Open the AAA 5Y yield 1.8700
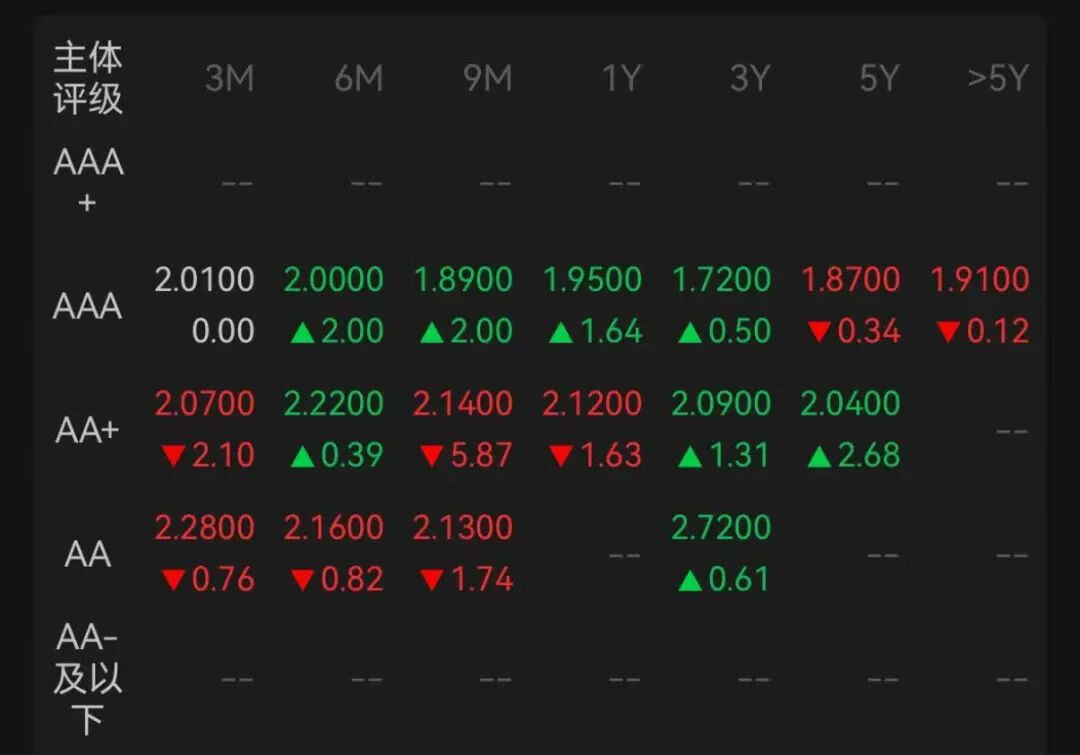Screen dimensions: 1080x755 click(x=851, y=280)
